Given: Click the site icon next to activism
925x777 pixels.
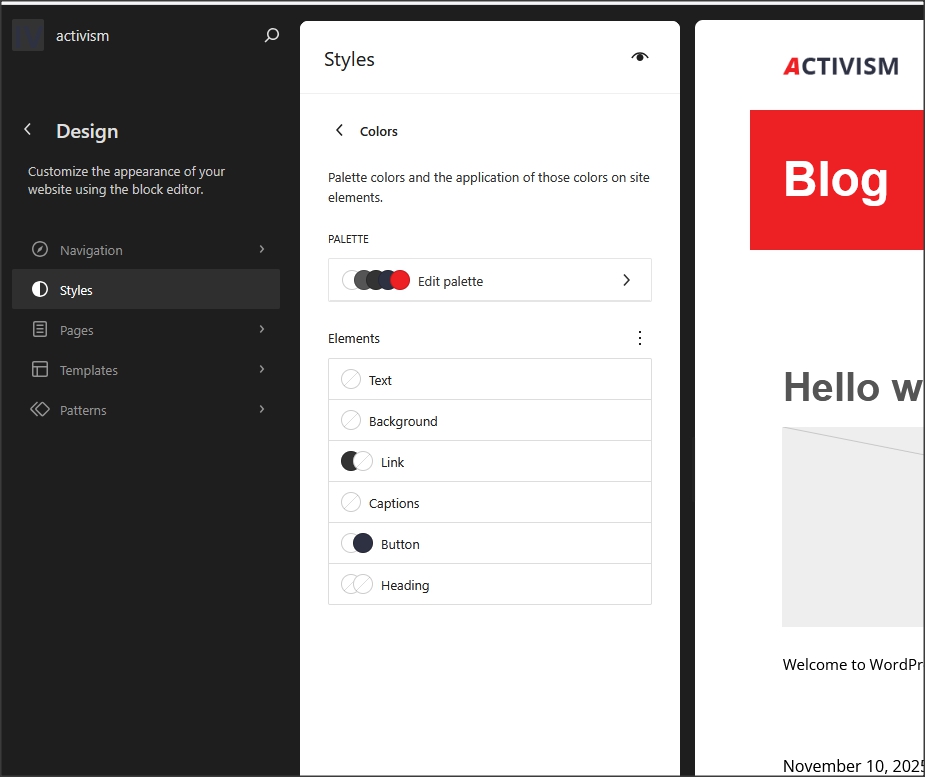Looking at the screenshot, I should point(28,36).
